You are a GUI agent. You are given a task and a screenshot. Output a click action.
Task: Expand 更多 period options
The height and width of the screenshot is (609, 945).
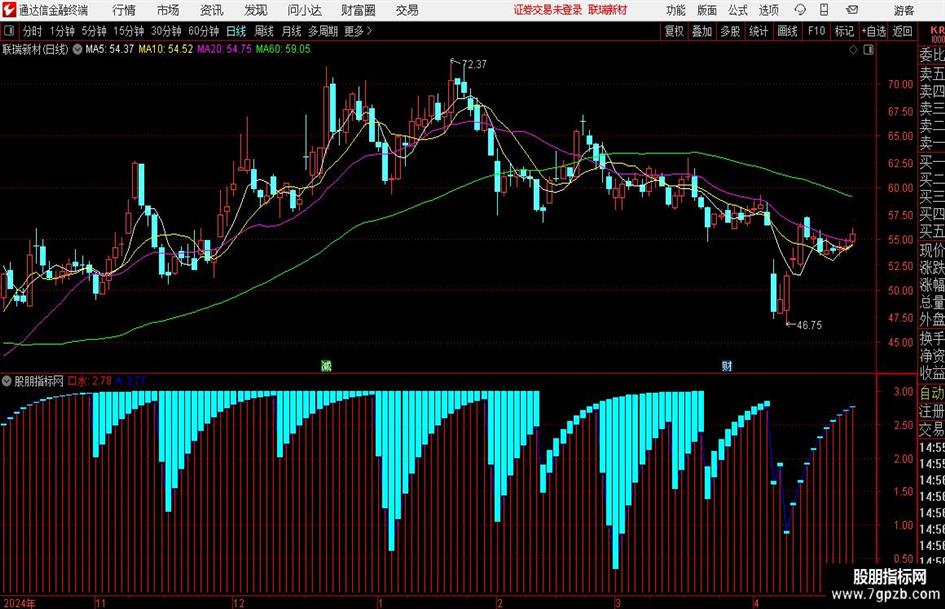pos(358,31)
